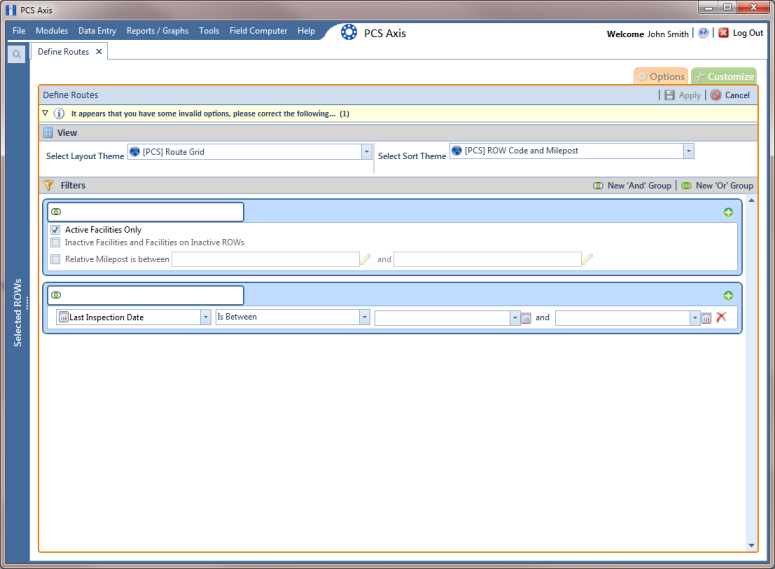This screenshot has height=569, width=775.
Task: Collapse the invalid options warning triangle
Action: [45, 113]
